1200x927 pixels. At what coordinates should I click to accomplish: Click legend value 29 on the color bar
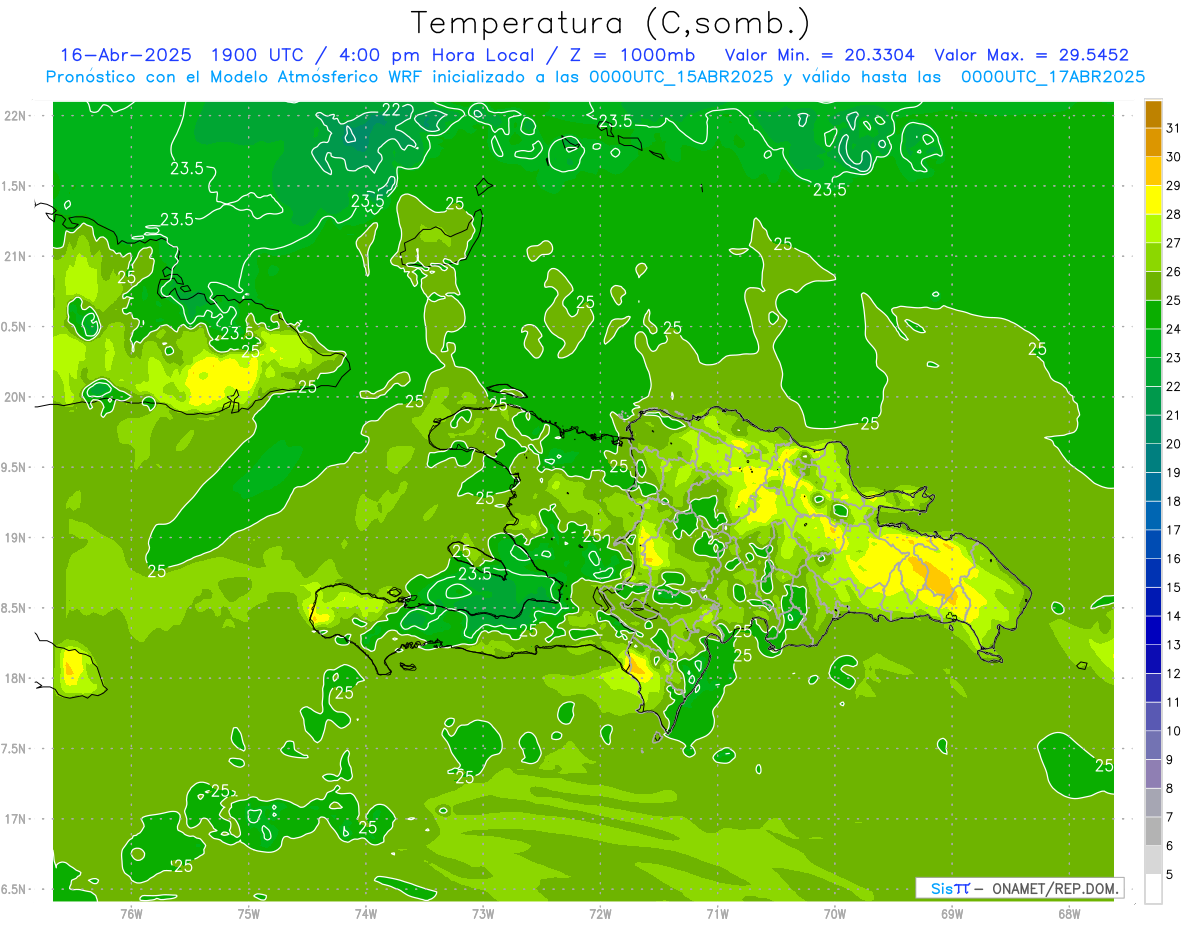(x=1174, y=186)
